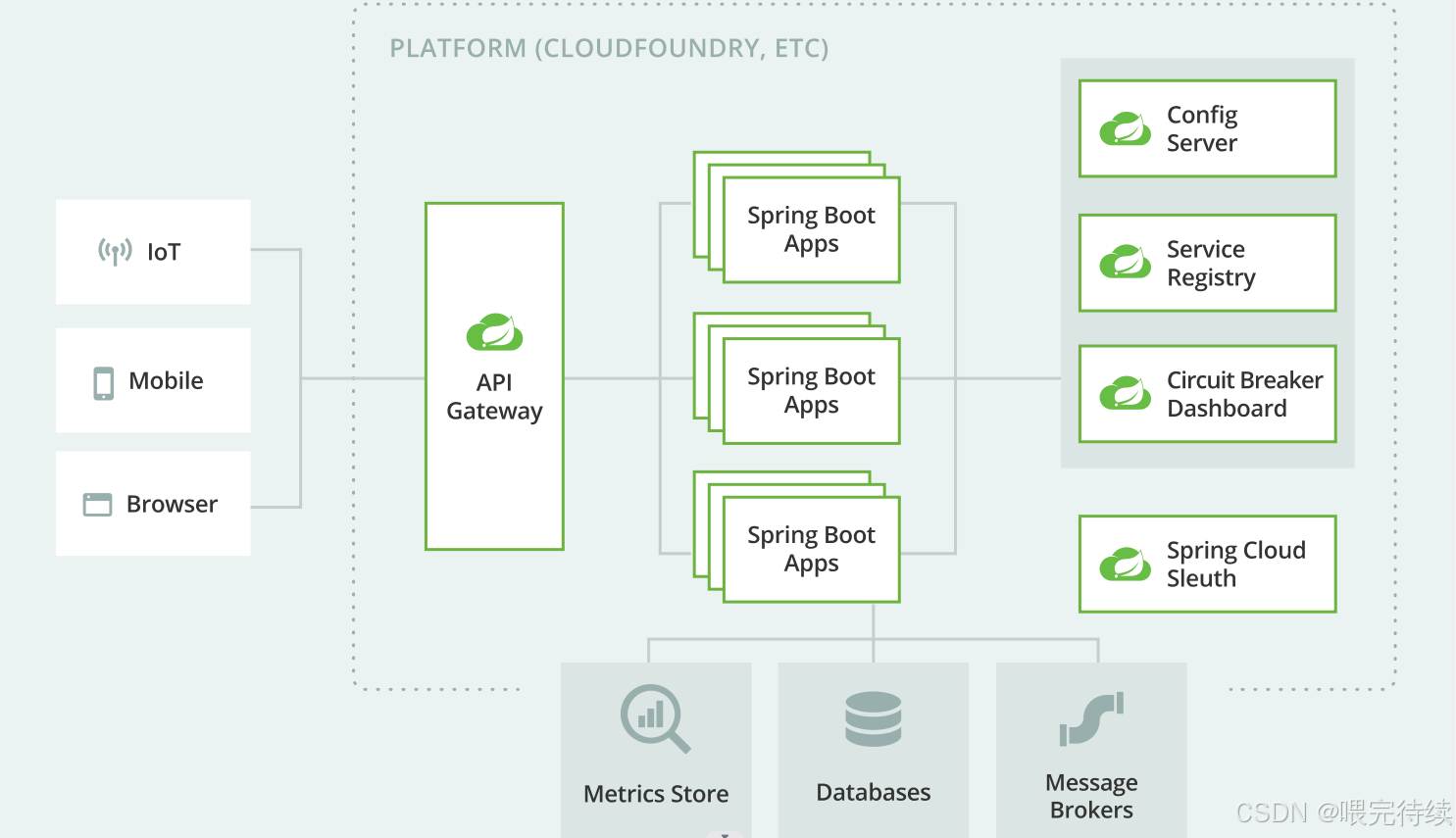Click the Service Registry label

coord(1211,263)
